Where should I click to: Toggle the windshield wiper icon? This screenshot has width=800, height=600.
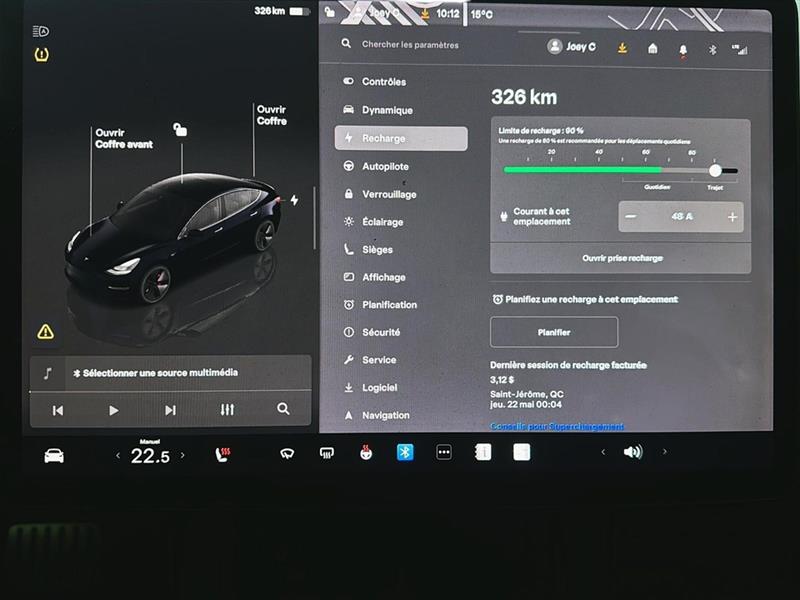(x=287, y=454)
